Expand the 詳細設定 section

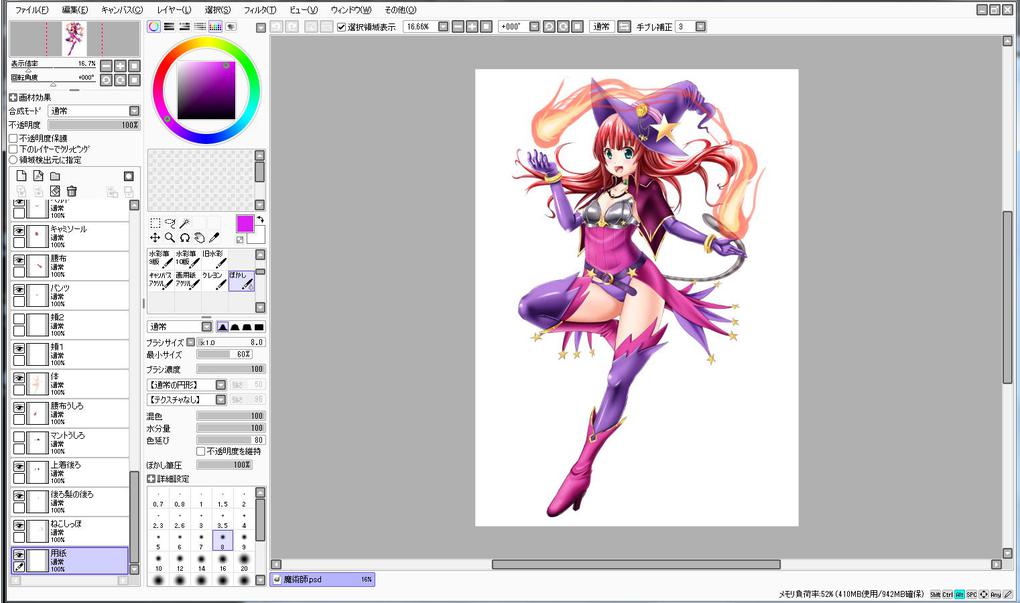point(151,479)
